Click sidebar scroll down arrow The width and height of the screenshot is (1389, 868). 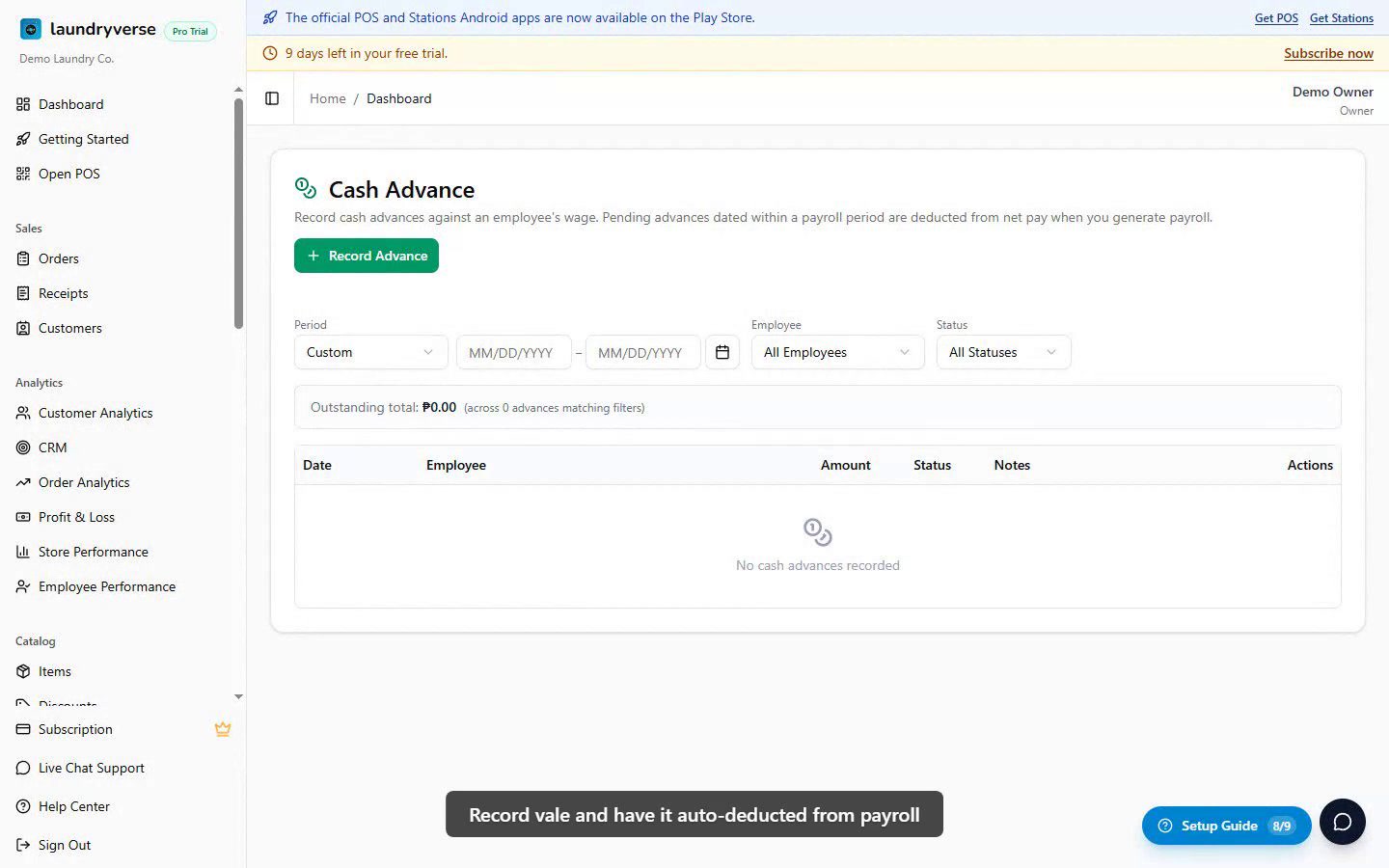coord(238,696)
